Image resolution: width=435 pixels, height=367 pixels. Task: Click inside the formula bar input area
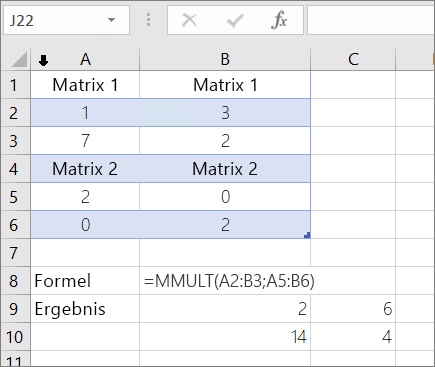click(371, 20)
